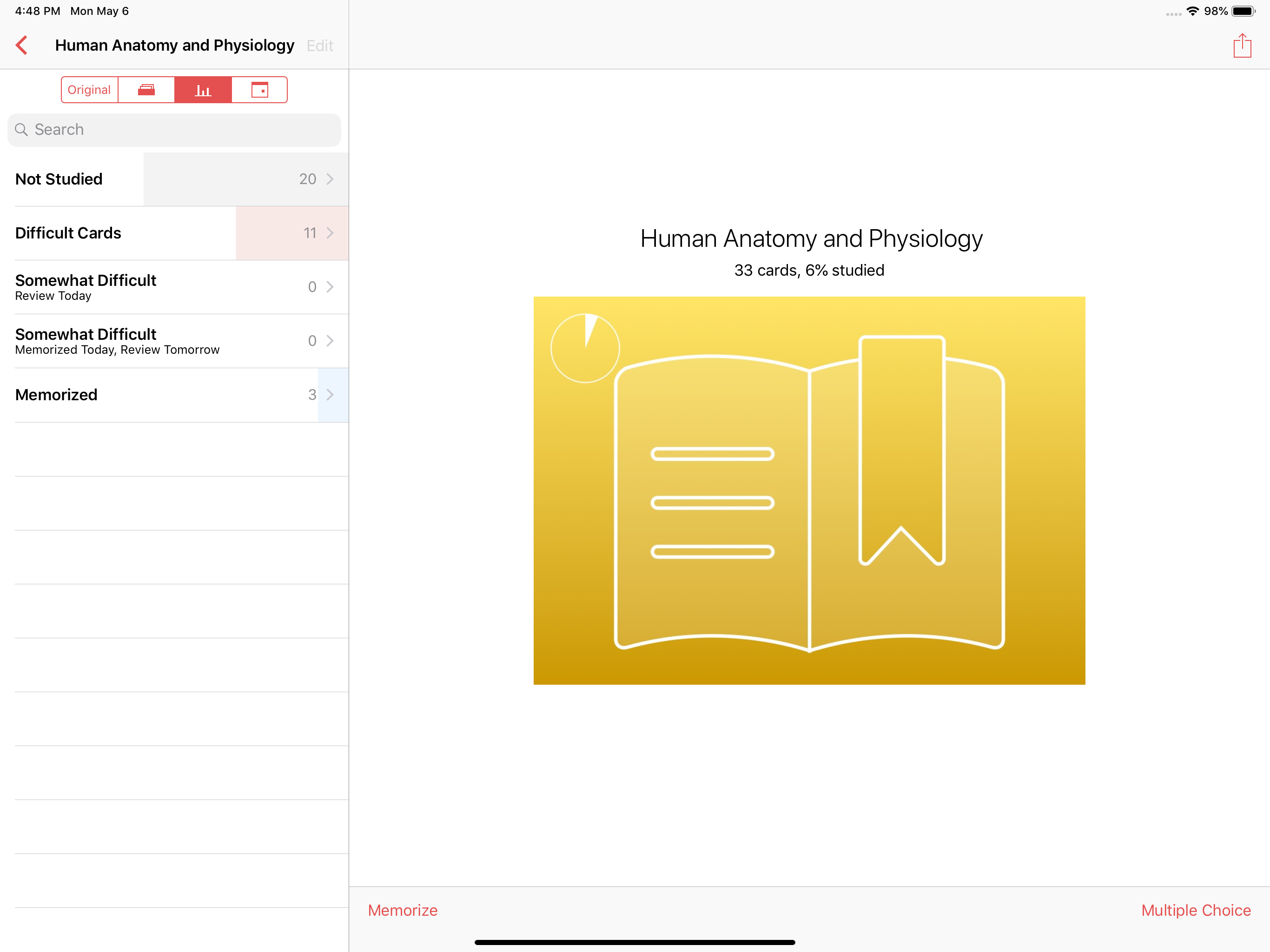The height and width of the screenshot is (952, 1270).
Task: Select the Original sort segment
Action: [x=89, y=90]
